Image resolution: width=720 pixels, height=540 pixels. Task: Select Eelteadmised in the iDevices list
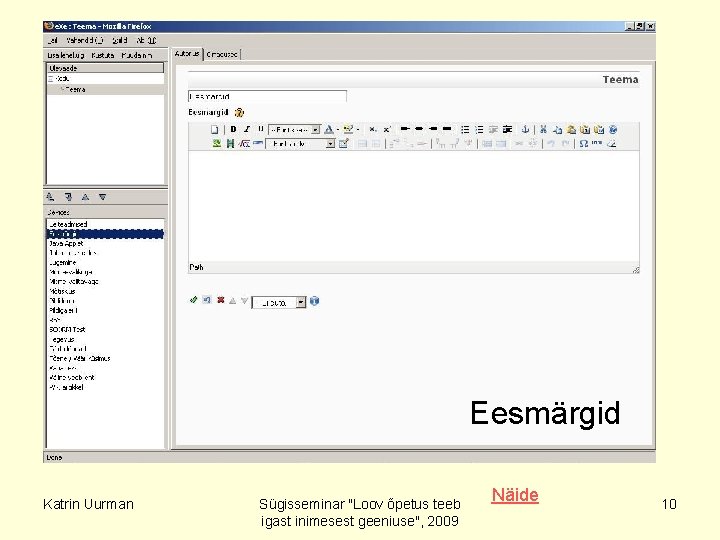click(x=105, y=224)
